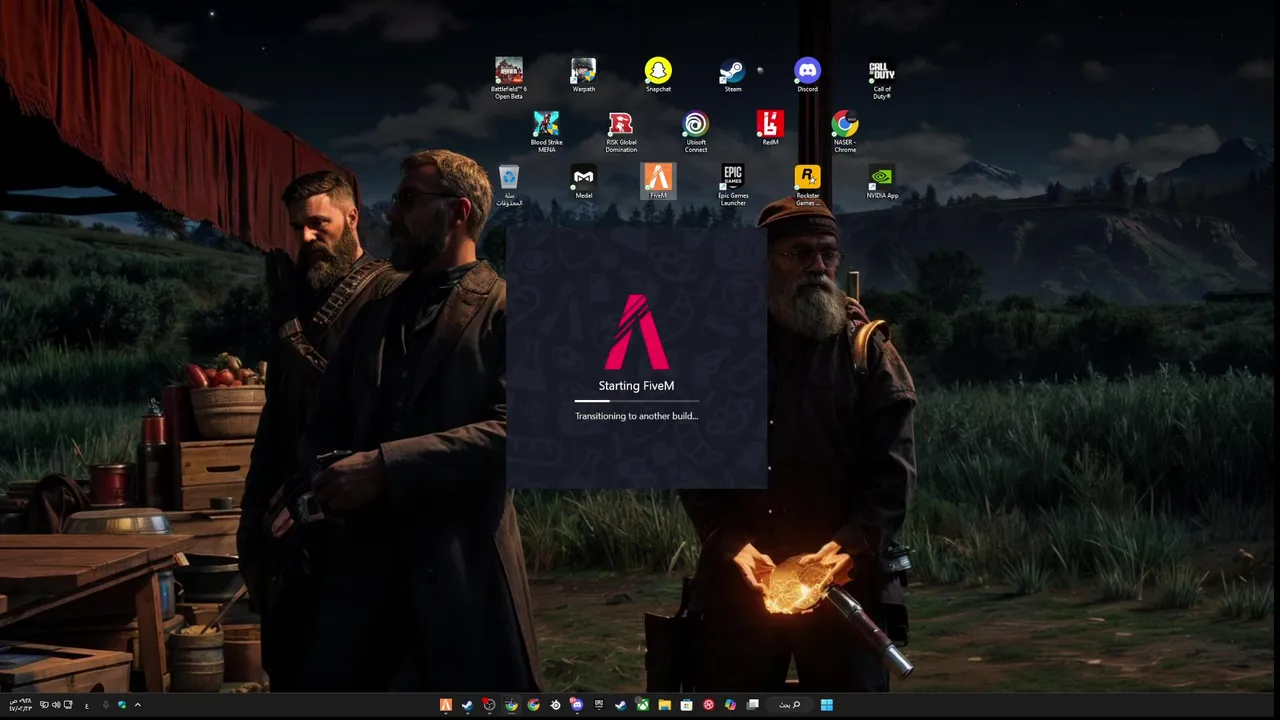
Task: Expand the hidden system tray icons chevron
Action: pyautogui.click(x=138, y=705)
